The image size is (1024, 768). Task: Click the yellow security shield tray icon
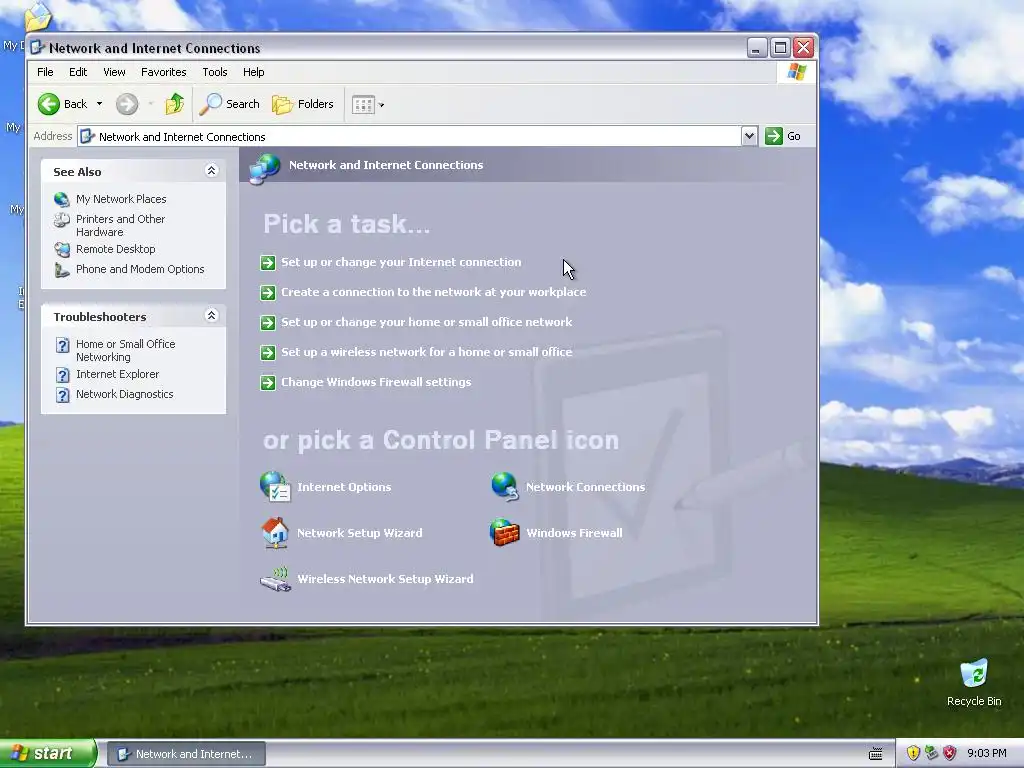pyautogui.click(x=913, y=754)
